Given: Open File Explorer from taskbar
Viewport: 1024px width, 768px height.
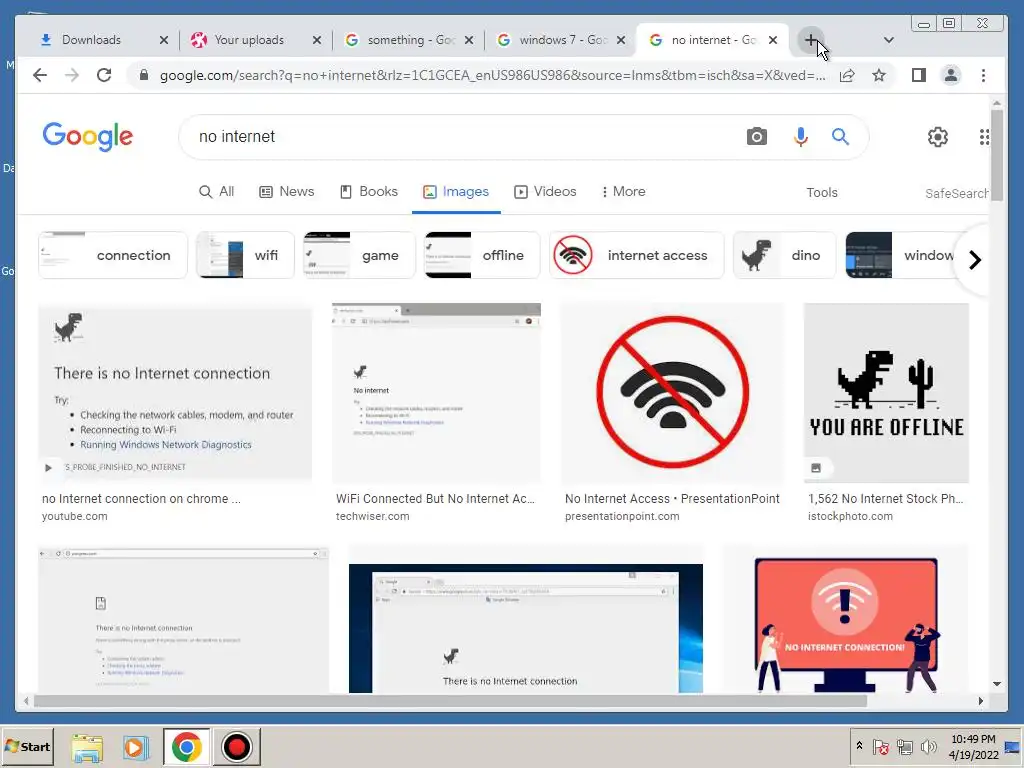Looking at the screenshot, I should click(x=87, y=747).
